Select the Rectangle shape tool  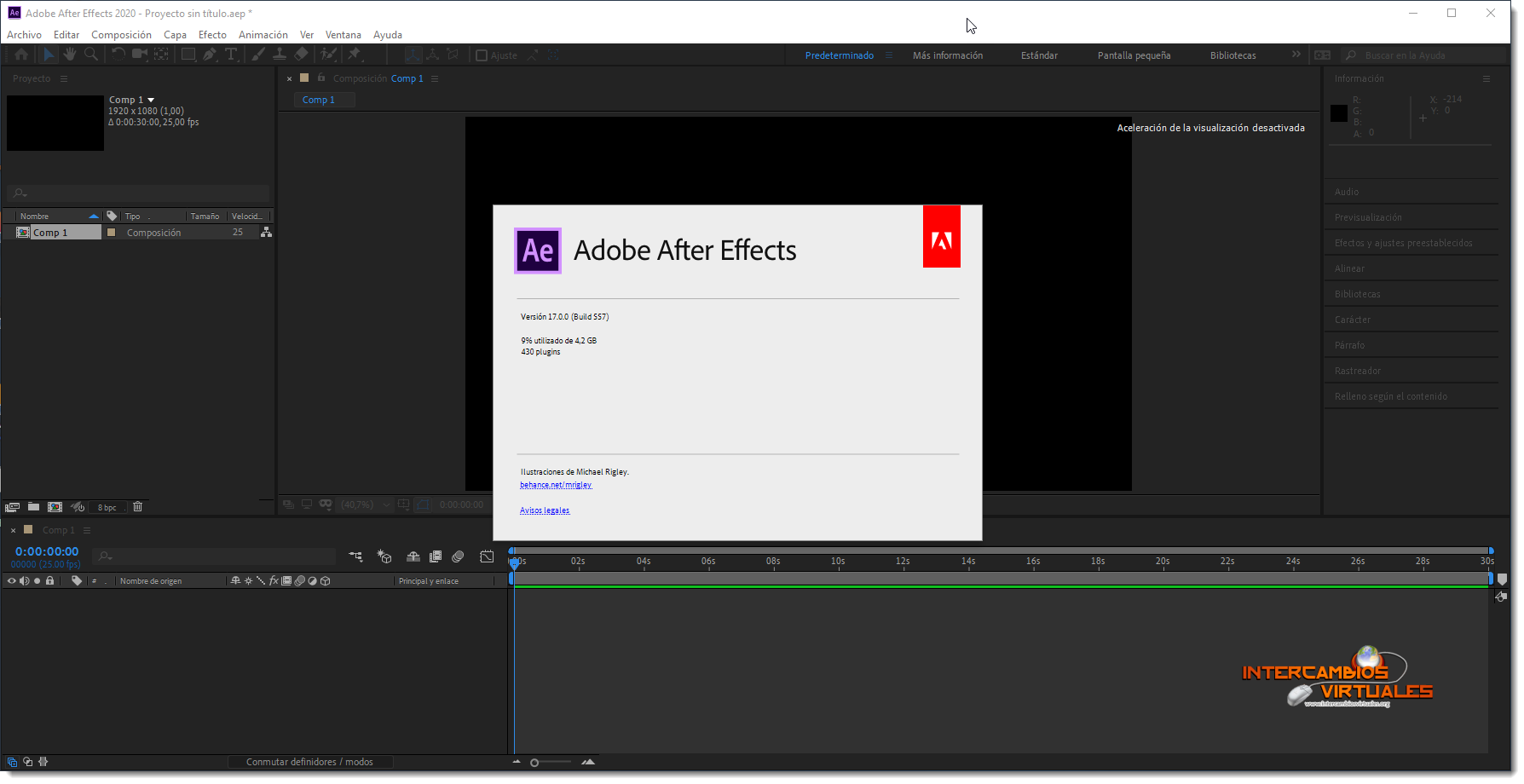188,55
